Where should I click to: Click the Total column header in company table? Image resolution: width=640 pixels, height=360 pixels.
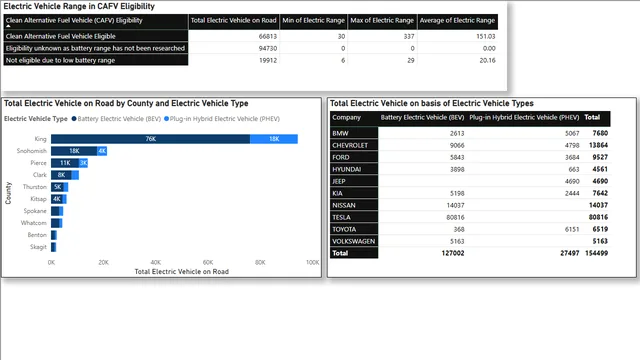tap(592, 118)
